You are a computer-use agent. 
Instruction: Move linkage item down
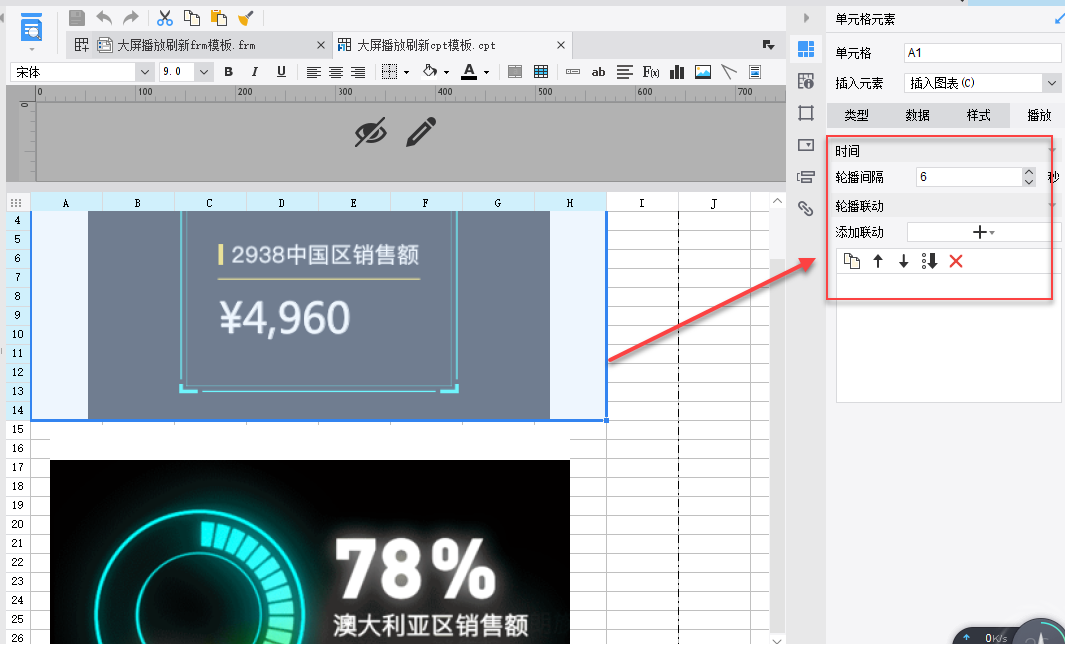point(903,261)
